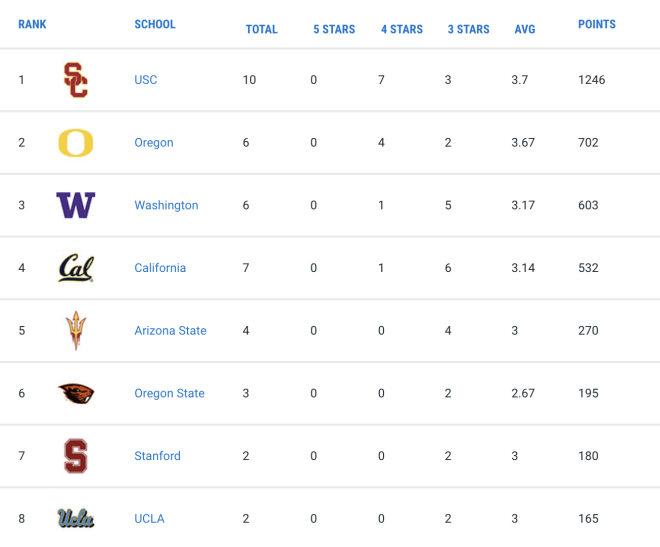Image resolution: width=660 pixels, height=547 pixels.
Task: Click the USC Trojans logo
Action: [76, 80]
